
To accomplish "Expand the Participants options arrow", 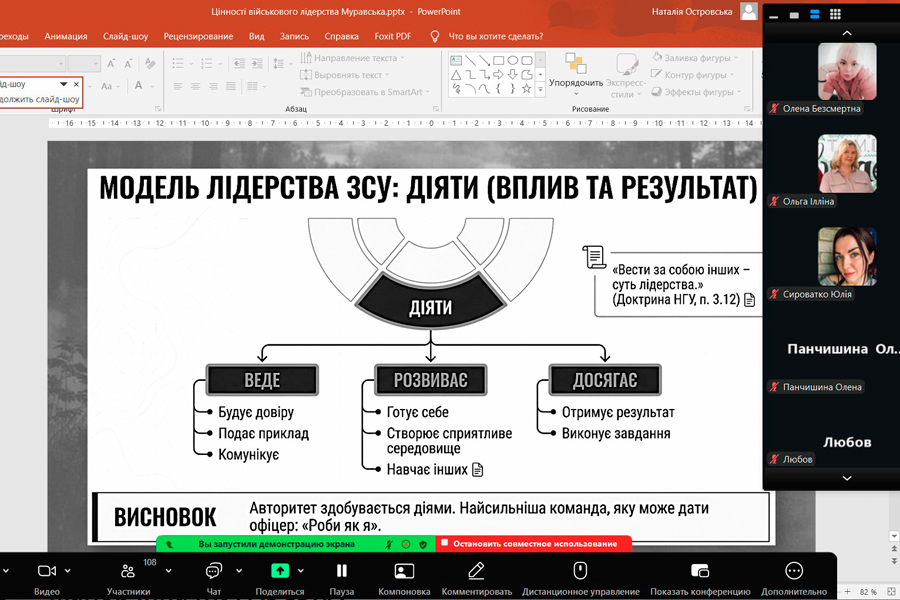I will [168, 571].
